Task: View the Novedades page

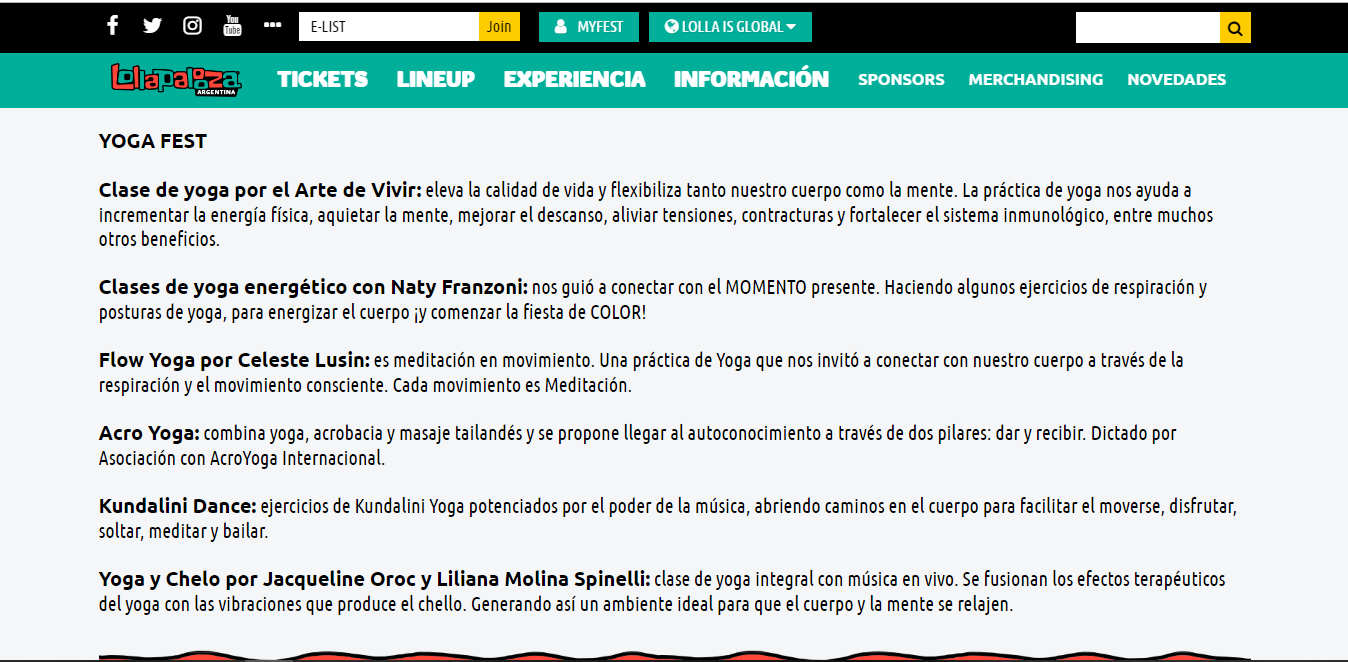Action: 1176,80
